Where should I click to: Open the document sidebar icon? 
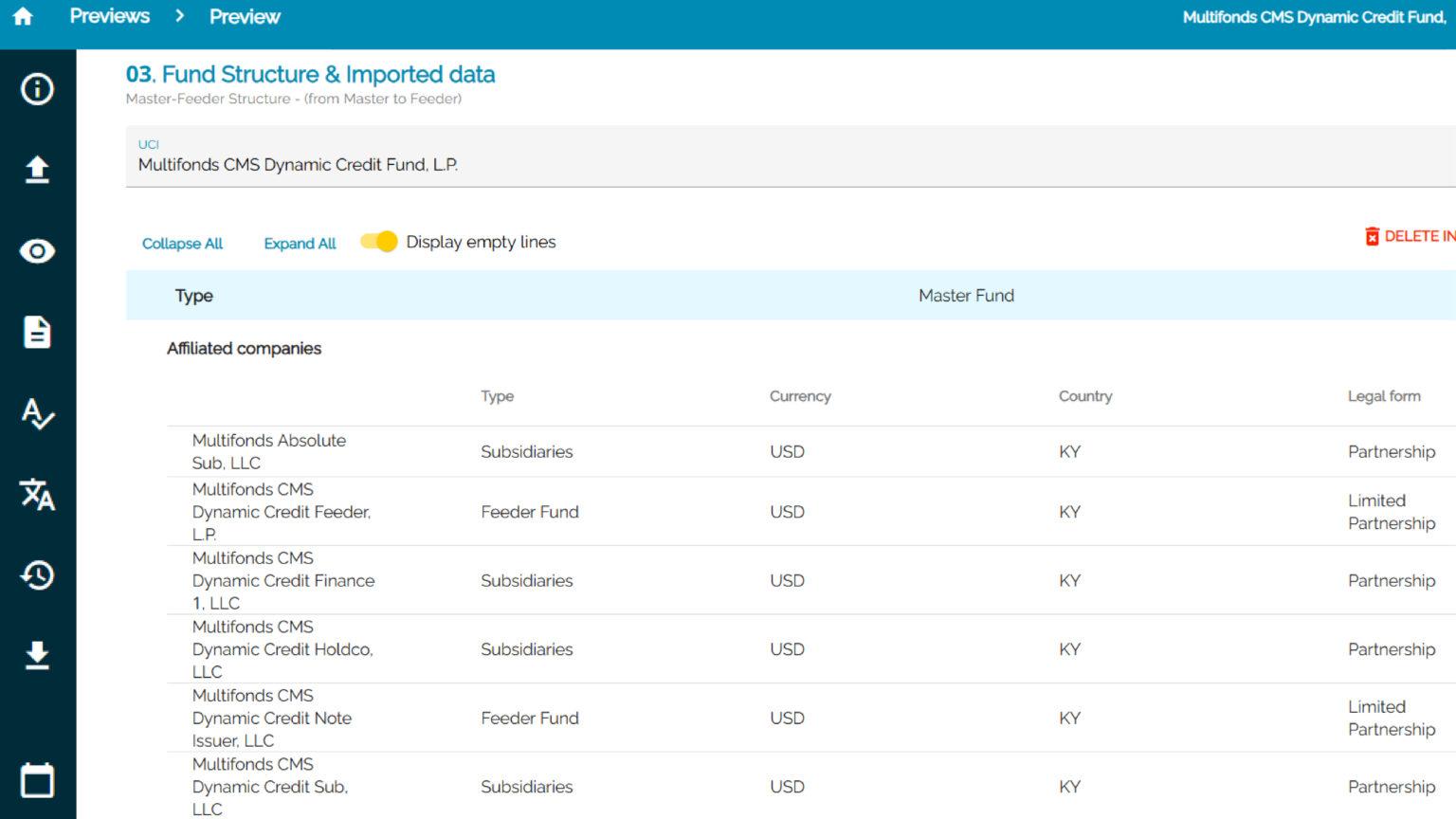[x=37, y=332]
